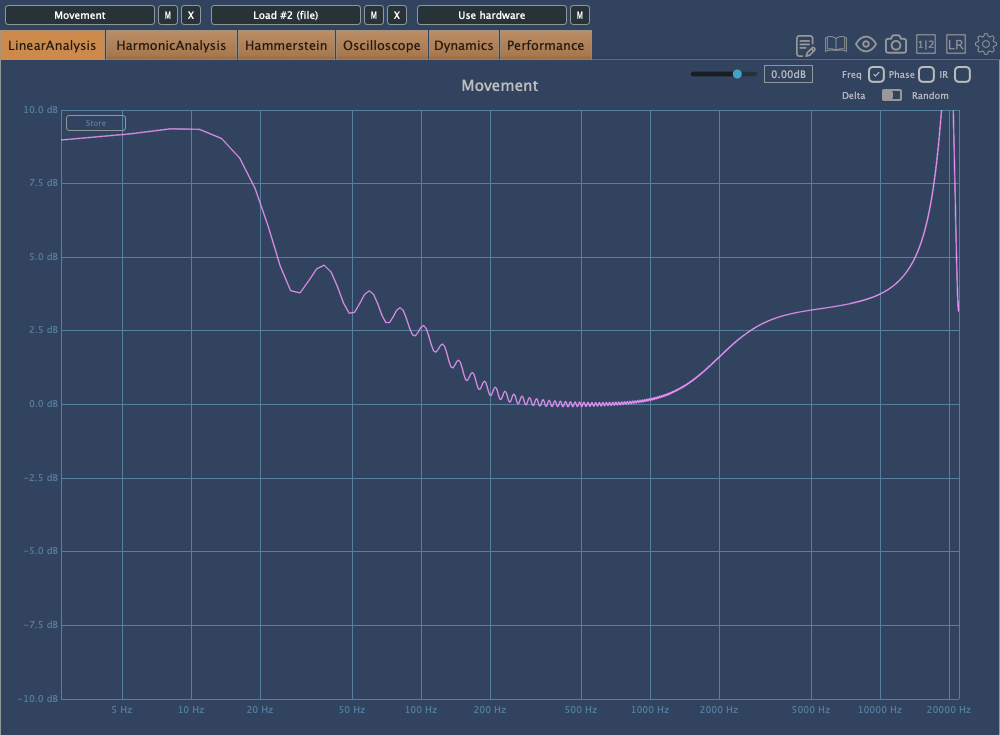Open the Movement source selector
Screen dimensions: 1000x735
80,15
